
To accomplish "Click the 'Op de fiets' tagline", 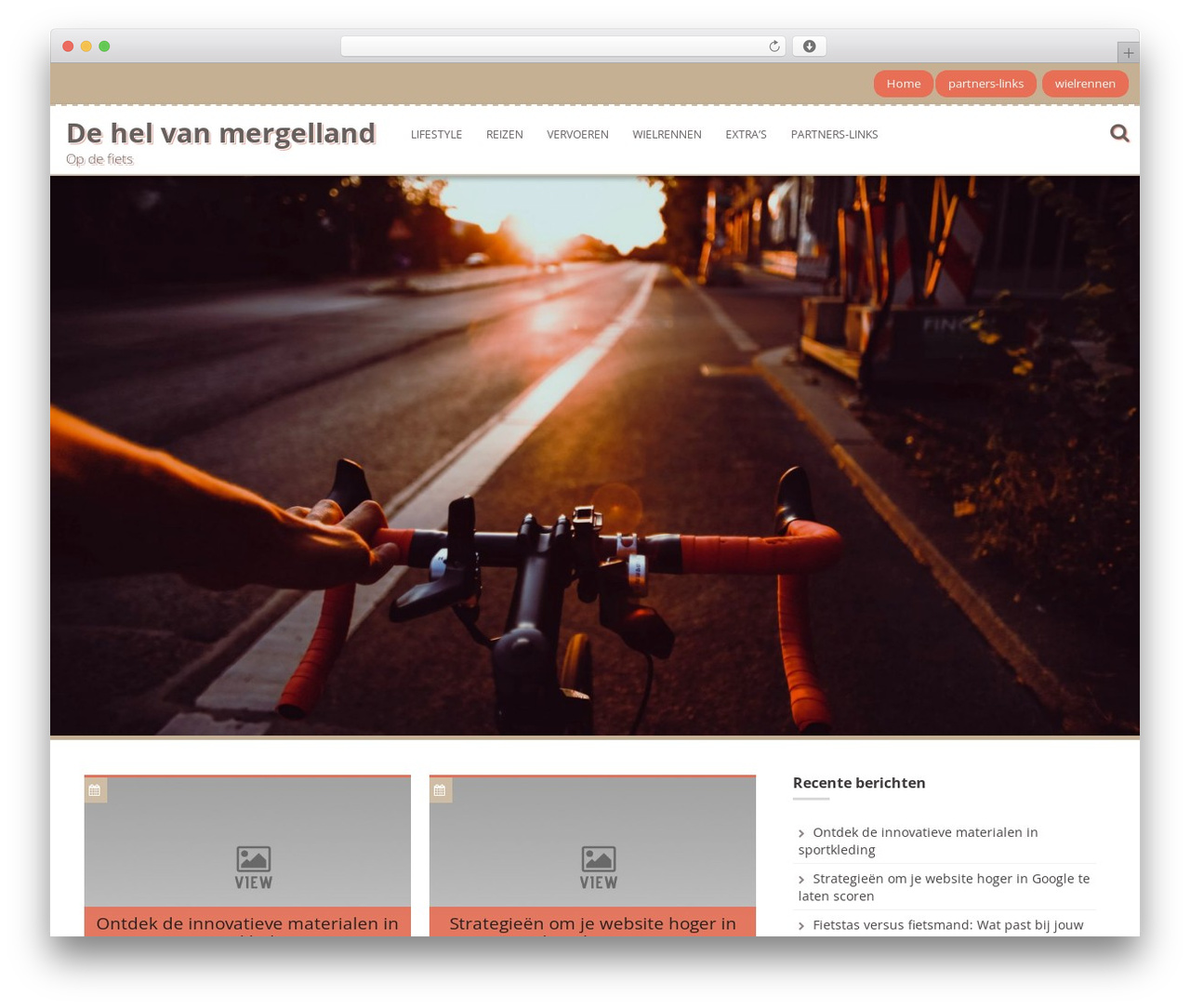I will click(x=99, y=159).
